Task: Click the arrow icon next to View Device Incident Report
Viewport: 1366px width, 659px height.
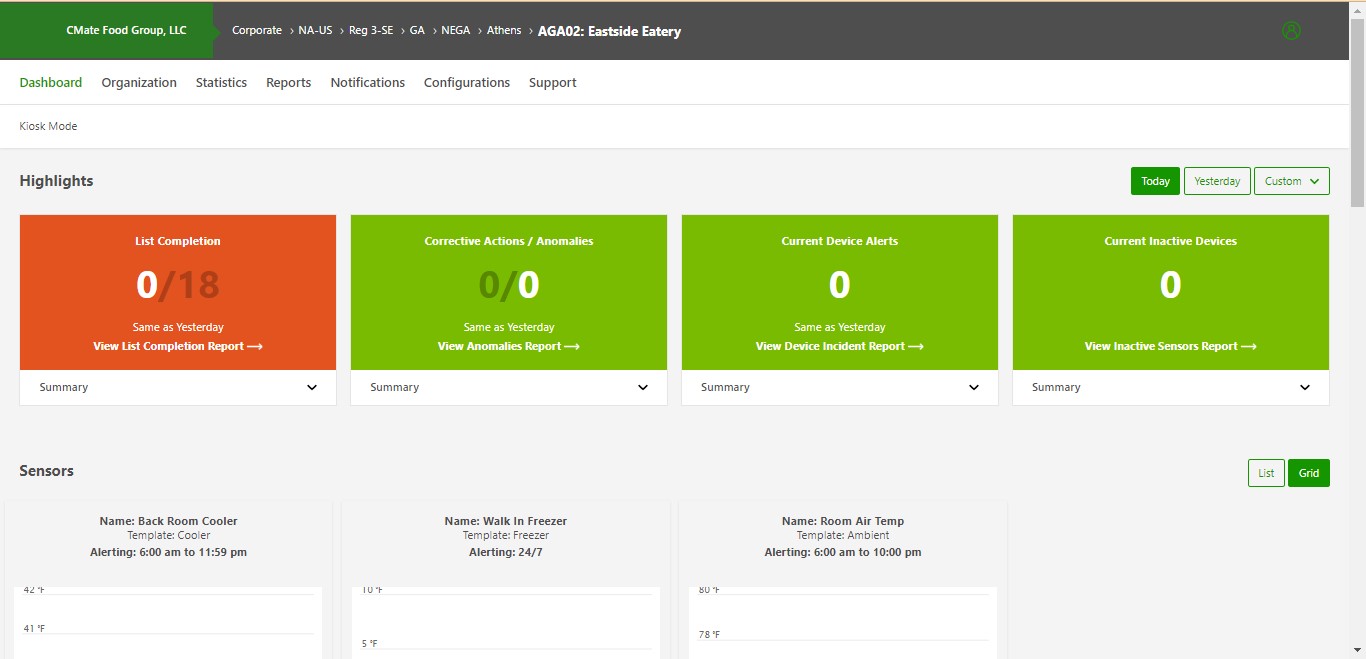Action: pos(916,346)
